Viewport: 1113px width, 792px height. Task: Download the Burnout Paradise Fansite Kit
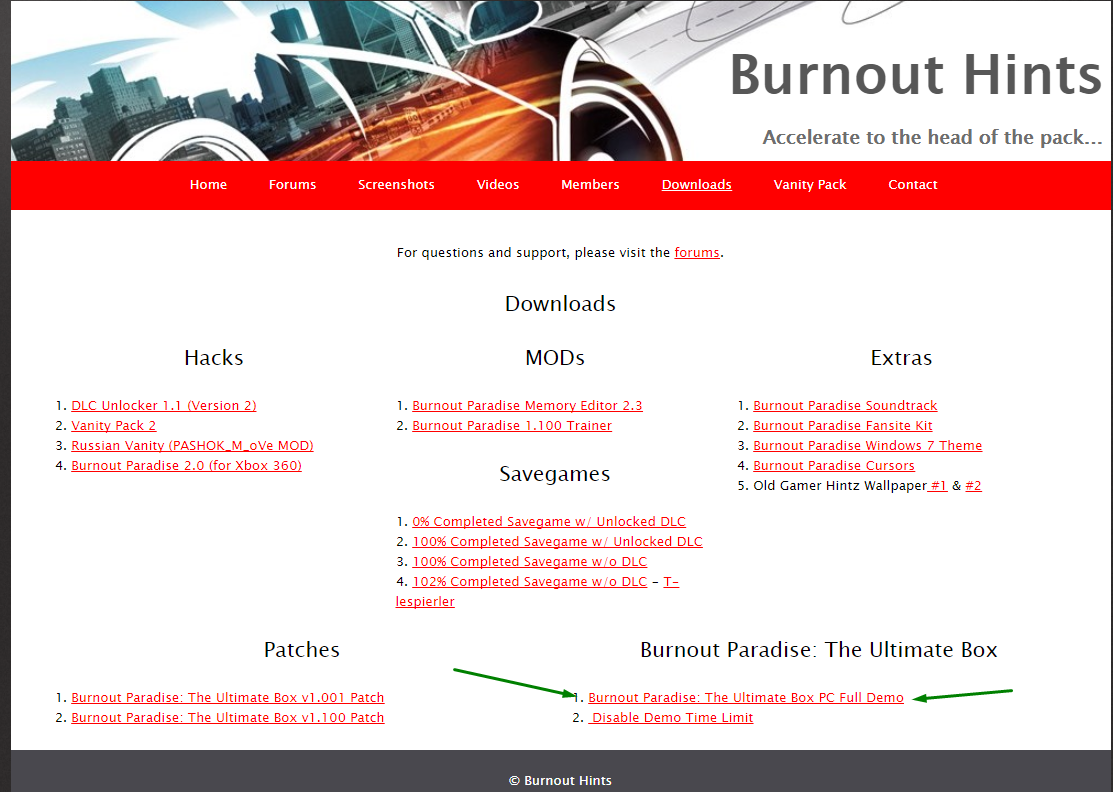coord(843,425)
